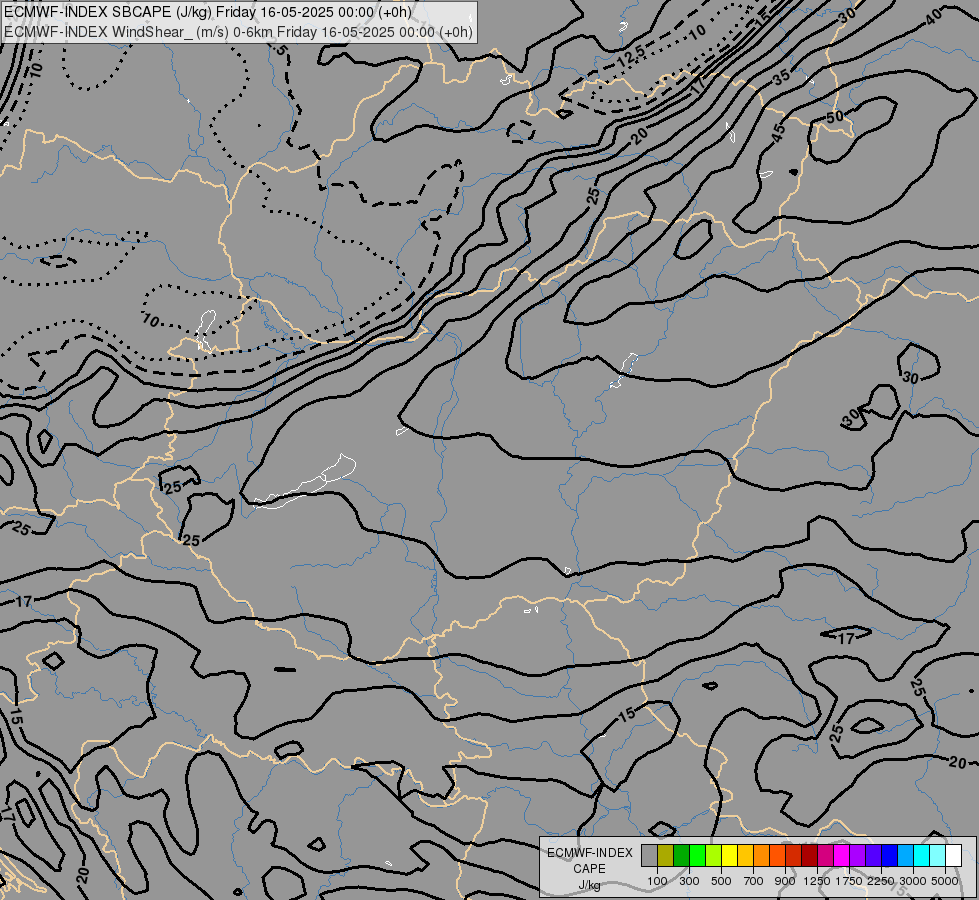The height and width of the screenshot is (900, 979).
Task: Click the 35 contour label
Action: tap(781, 77)
